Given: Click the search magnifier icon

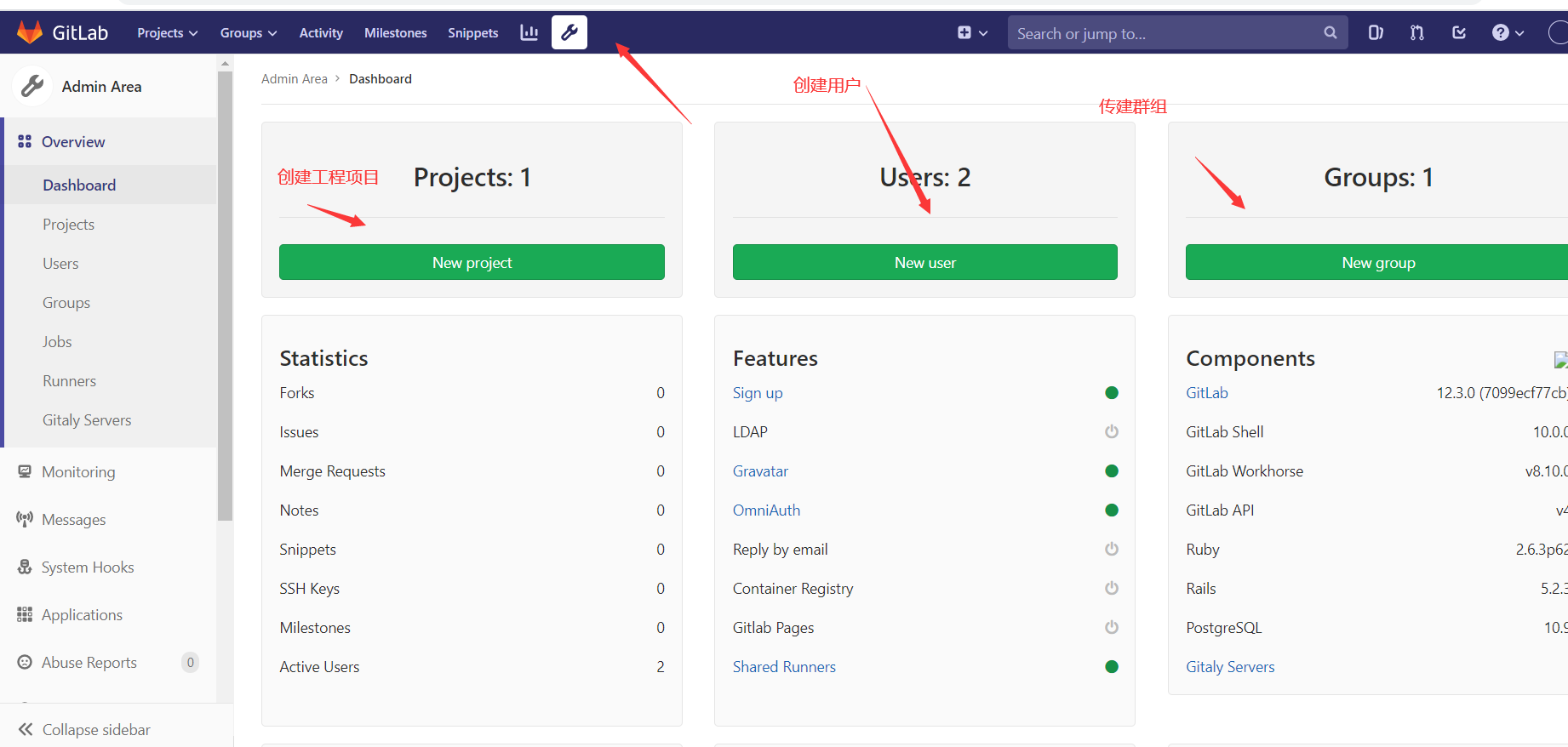Looking at the screenshot, I should 1331,32.
